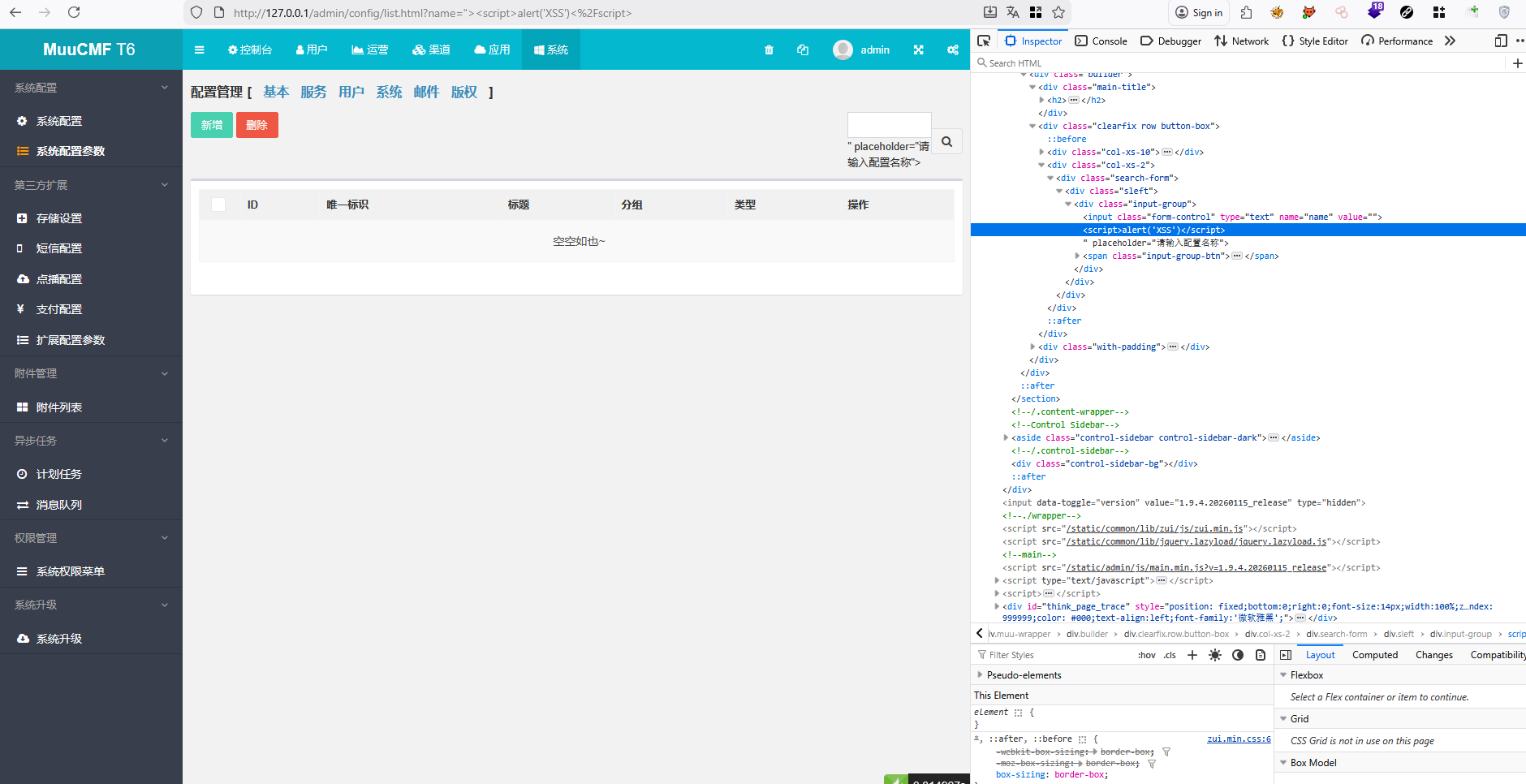Enter fullscreen using the expand icon
Viewport: 1526px width, 784px height.
918,50
